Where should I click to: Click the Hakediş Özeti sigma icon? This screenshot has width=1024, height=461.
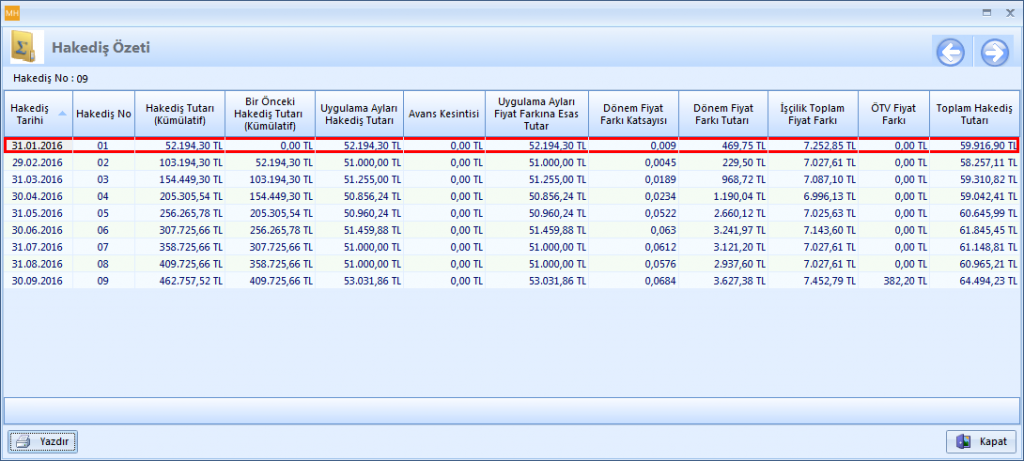tap(25, 47)
